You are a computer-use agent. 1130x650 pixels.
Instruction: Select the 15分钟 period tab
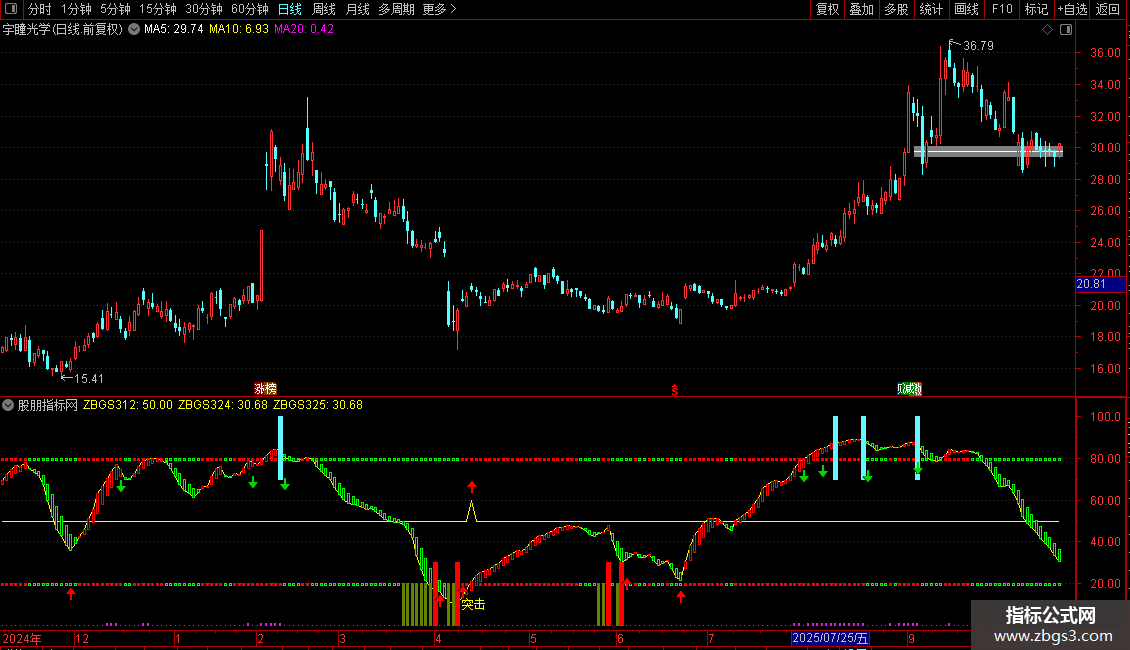(x=158, y=9)
